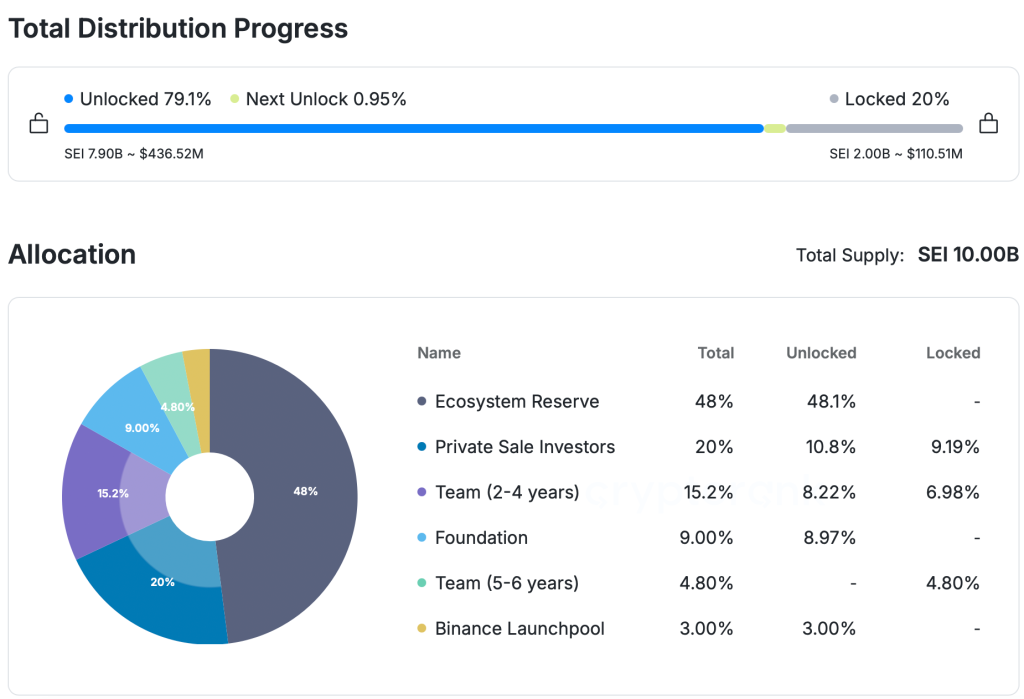Sort the table by the Locked column header
This screenshot has width=1024, height=699.
pos(953,353)
